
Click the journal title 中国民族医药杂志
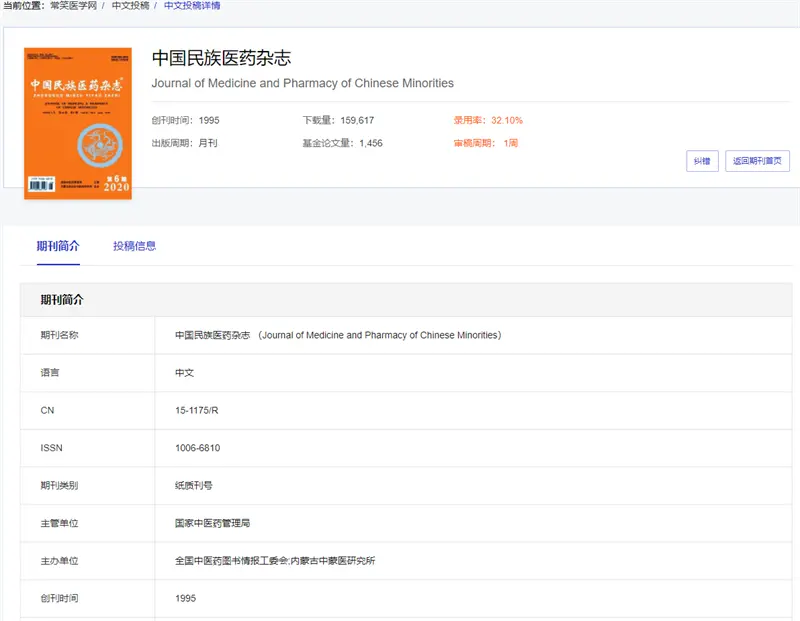click(x=224, y=59)
